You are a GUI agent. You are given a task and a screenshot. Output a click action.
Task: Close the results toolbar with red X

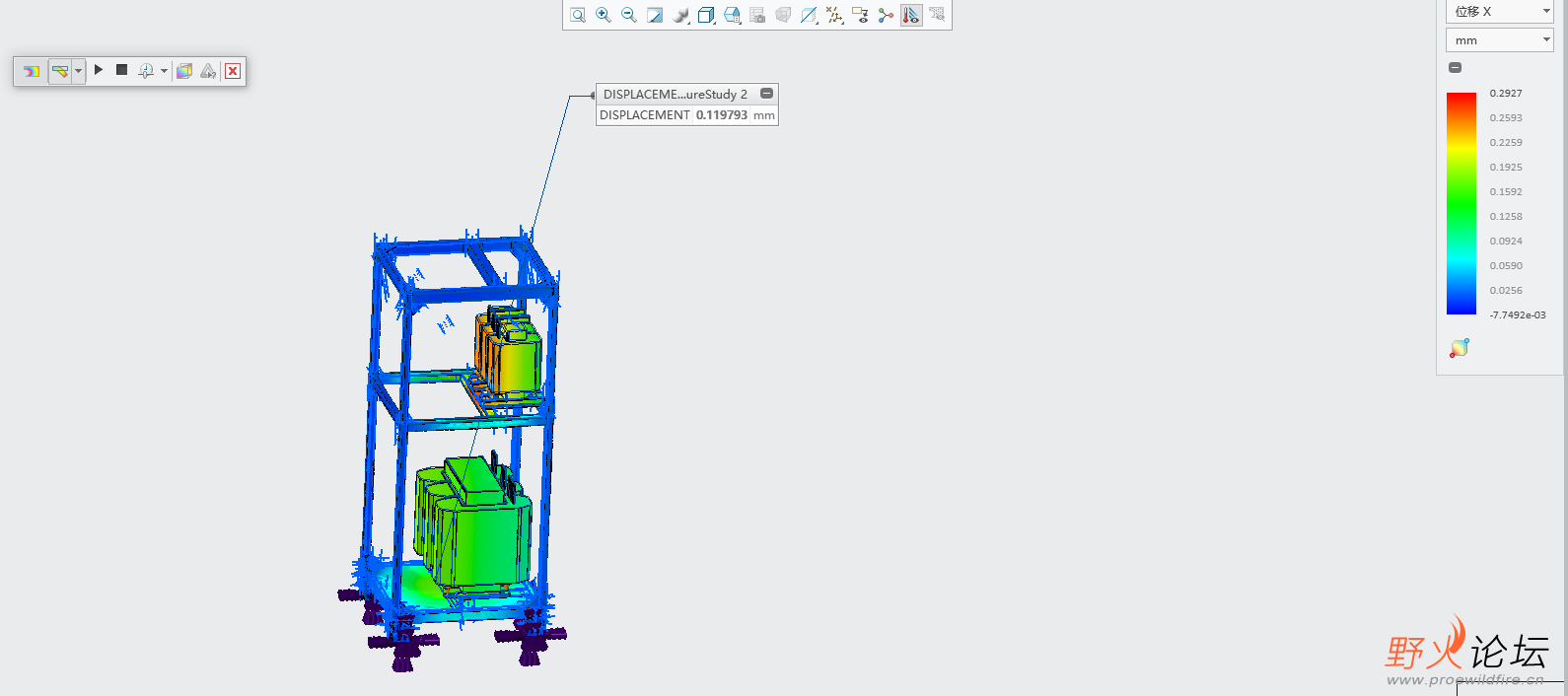[x=233, y=71]
